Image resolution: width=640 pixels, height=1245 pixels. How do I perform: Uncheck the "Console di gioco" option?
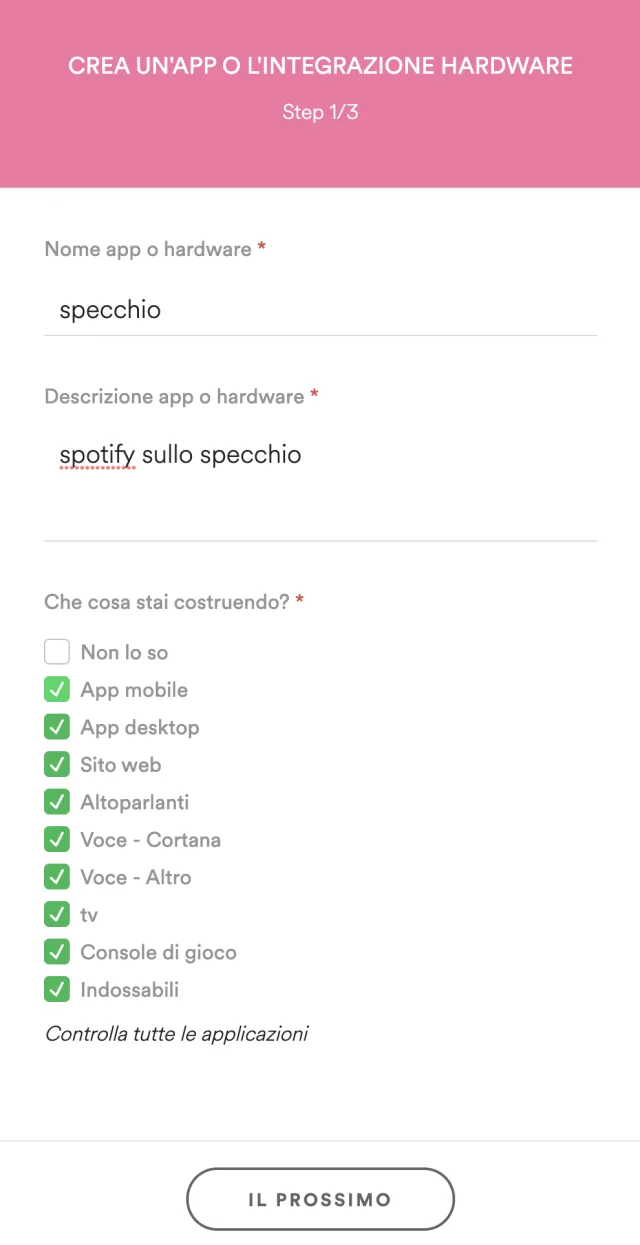57,952
